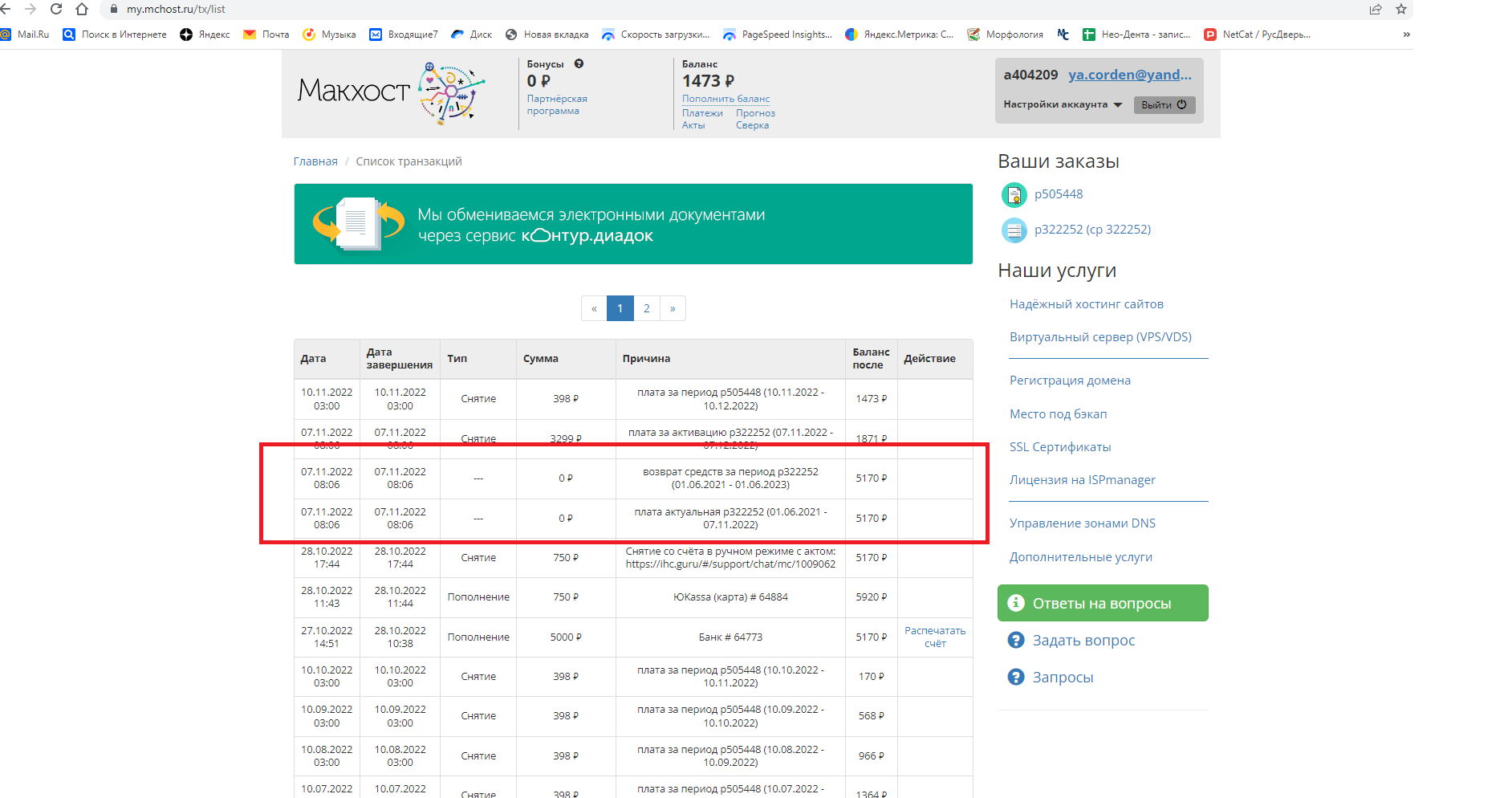This screenshot has height=798, width=1512.
Task: Click Пополнить баланс link
Action: pyautogui.click(x=726, y=99)
